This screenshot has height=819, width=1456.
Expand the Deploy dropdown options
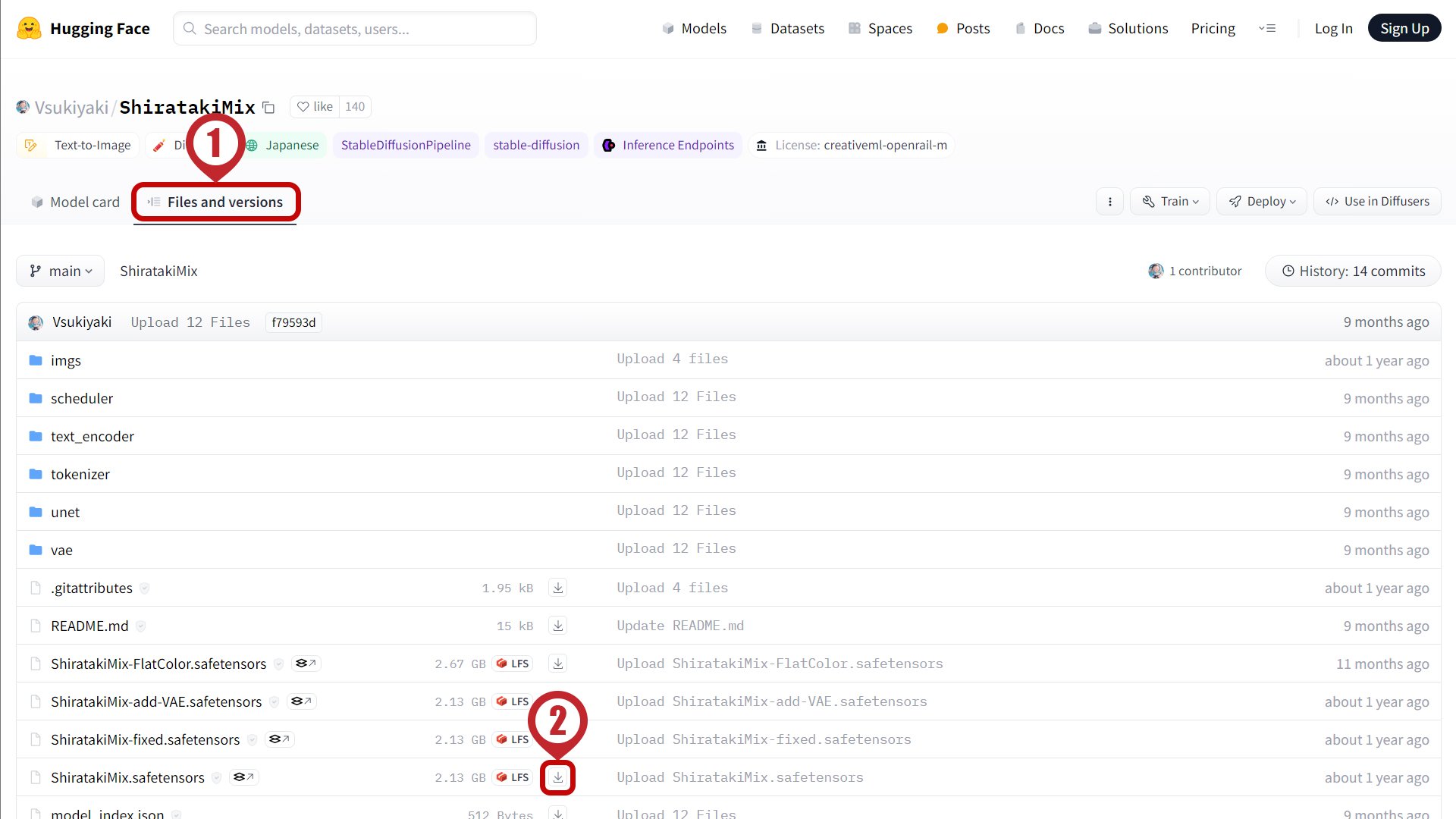pyautogui.click(x=1261, y=201)
